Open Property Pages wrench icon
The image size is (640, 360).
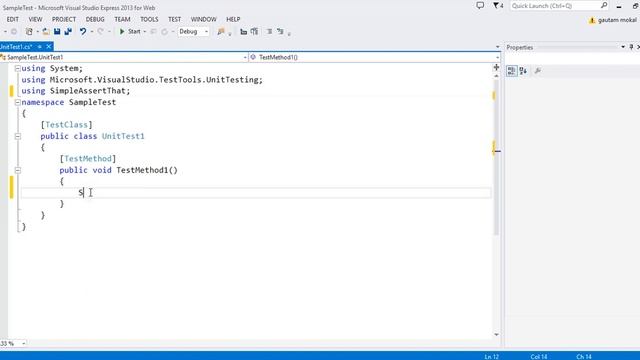(538, 71)
